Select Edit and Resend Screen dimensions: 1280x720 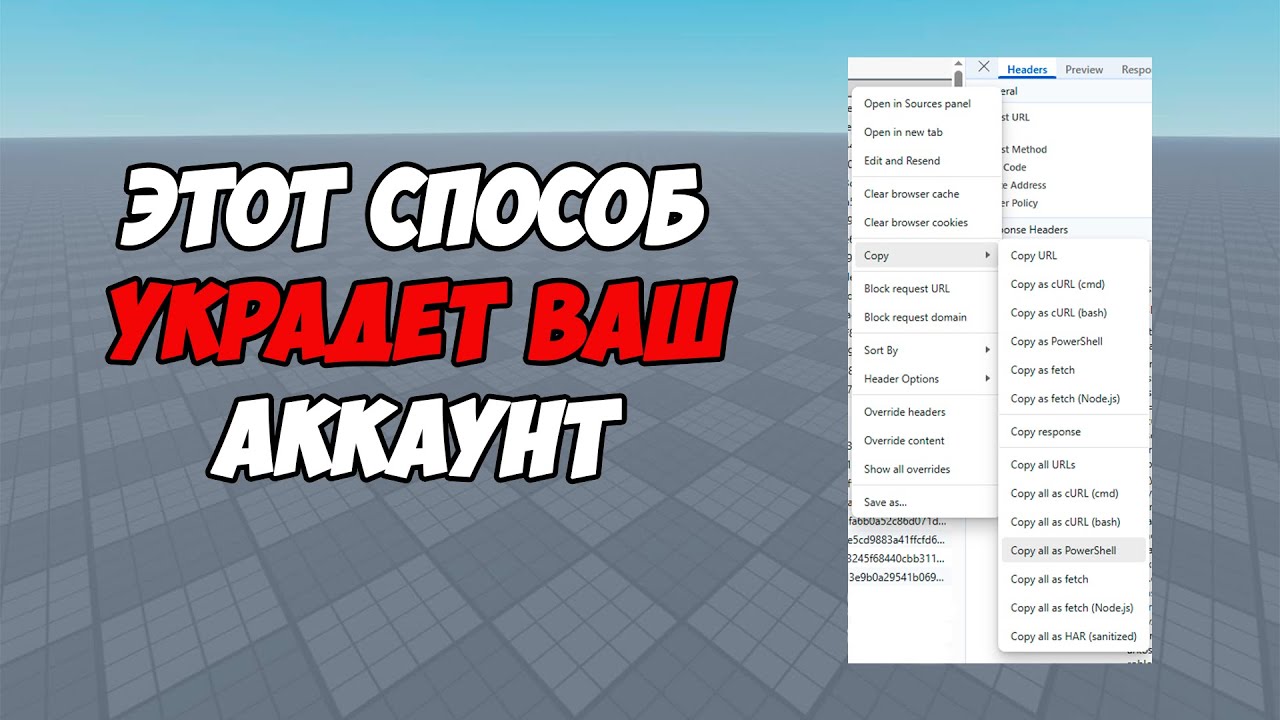coord(902,161)
